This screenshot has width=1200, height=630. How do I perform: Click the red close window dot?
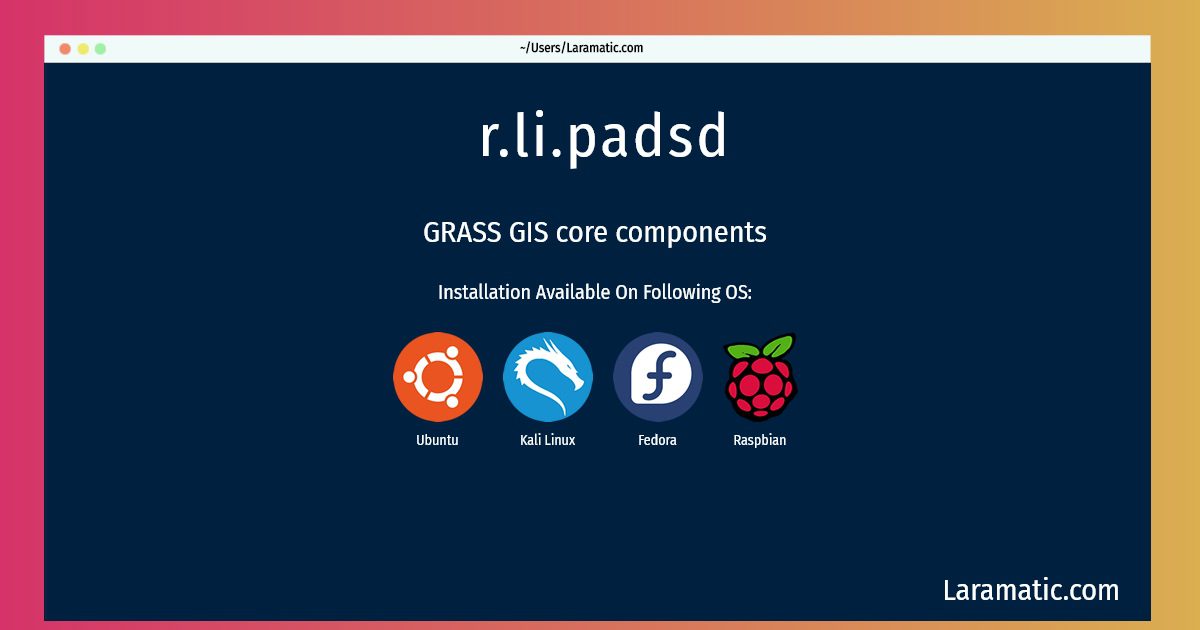click(x=65, y=48)
